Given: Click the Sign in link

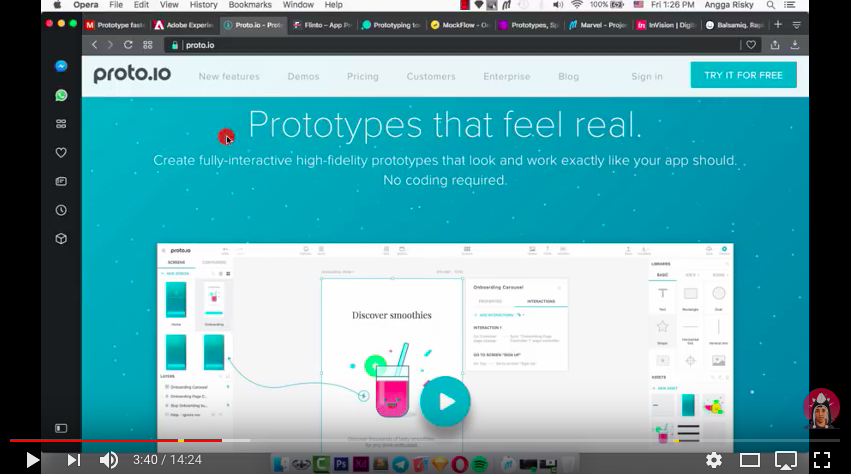Looking at the screenshot, I should coord(647,77).
